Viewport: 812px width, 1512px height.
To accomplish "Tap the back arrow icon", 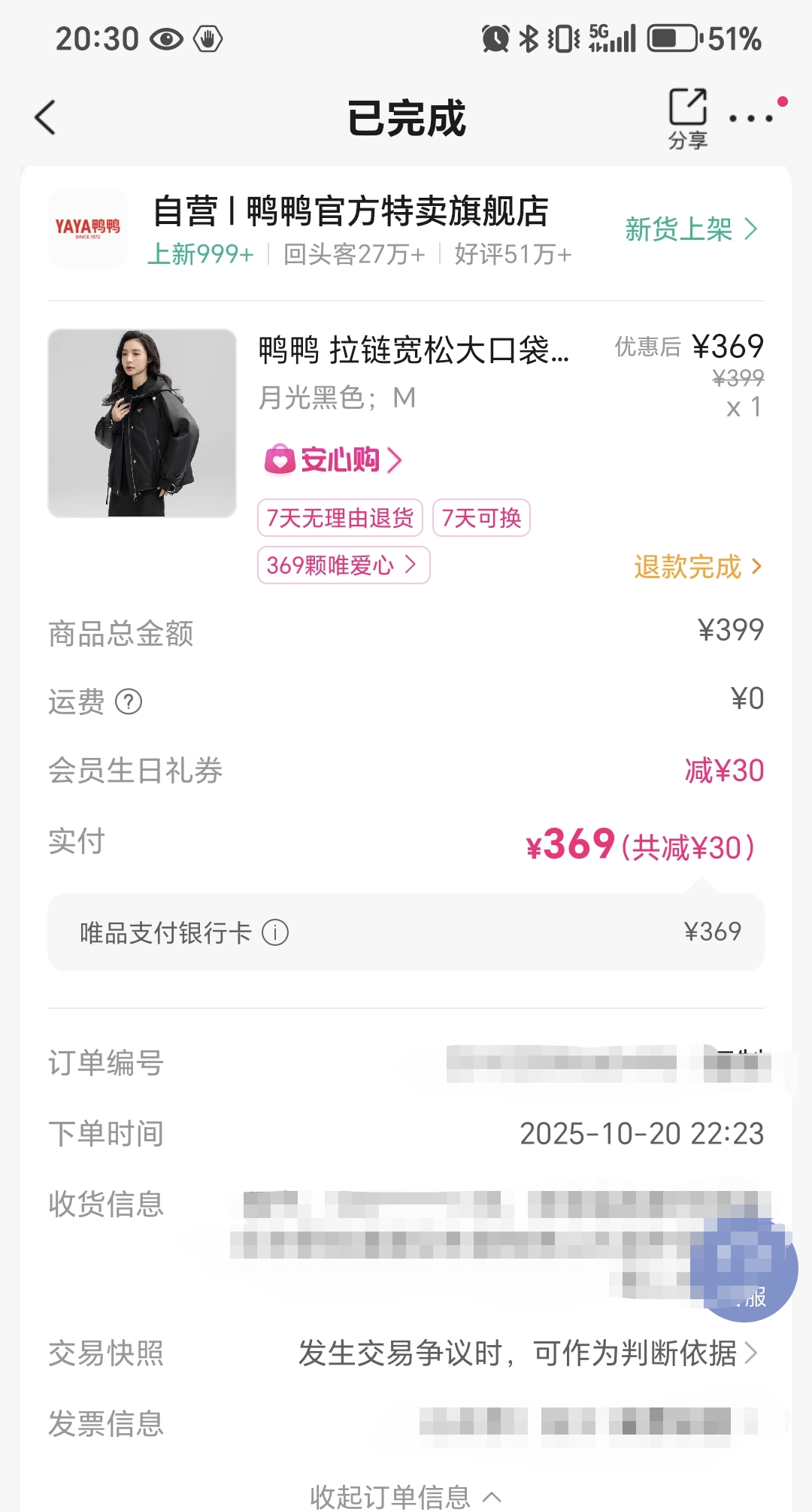I will (x=46, y=118).
